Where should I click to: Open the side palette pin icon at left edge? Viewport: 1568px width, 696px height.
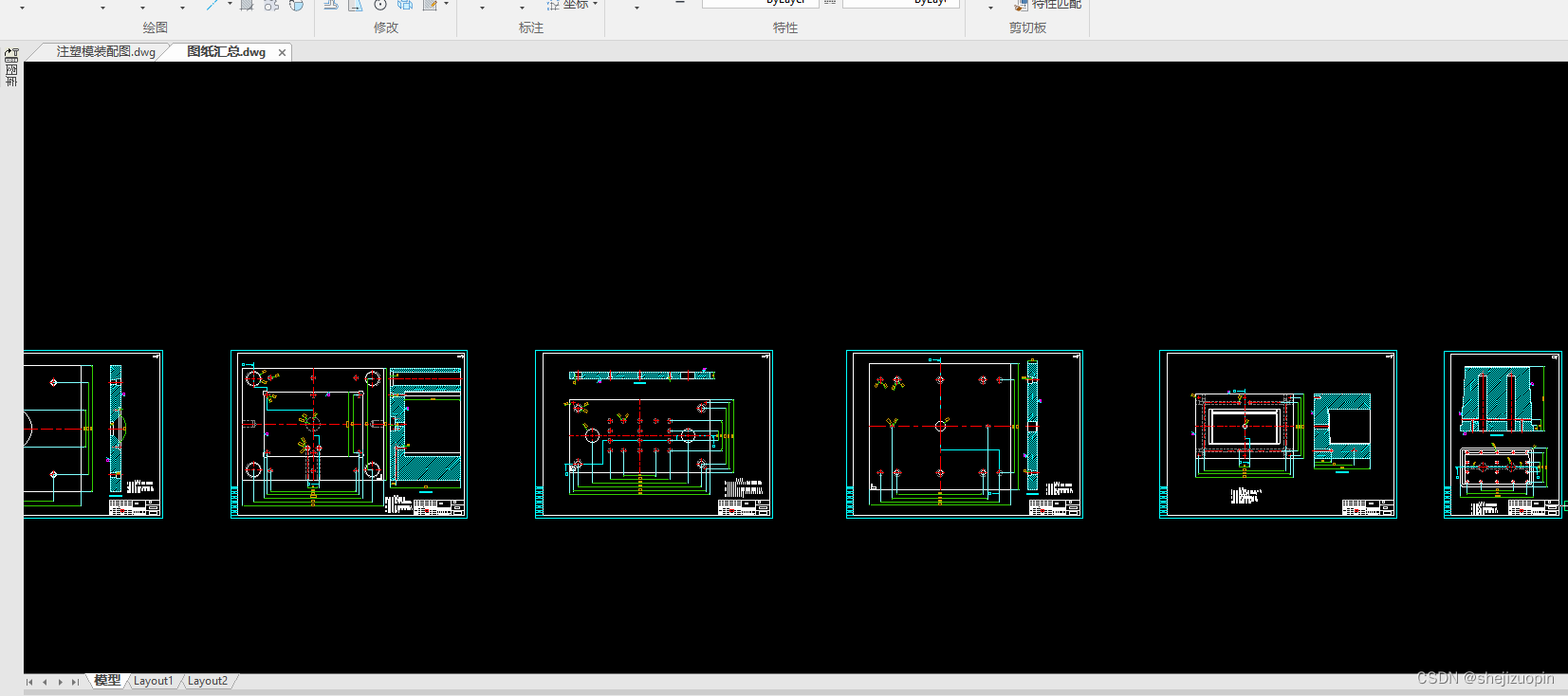click(x=11, y=55)
